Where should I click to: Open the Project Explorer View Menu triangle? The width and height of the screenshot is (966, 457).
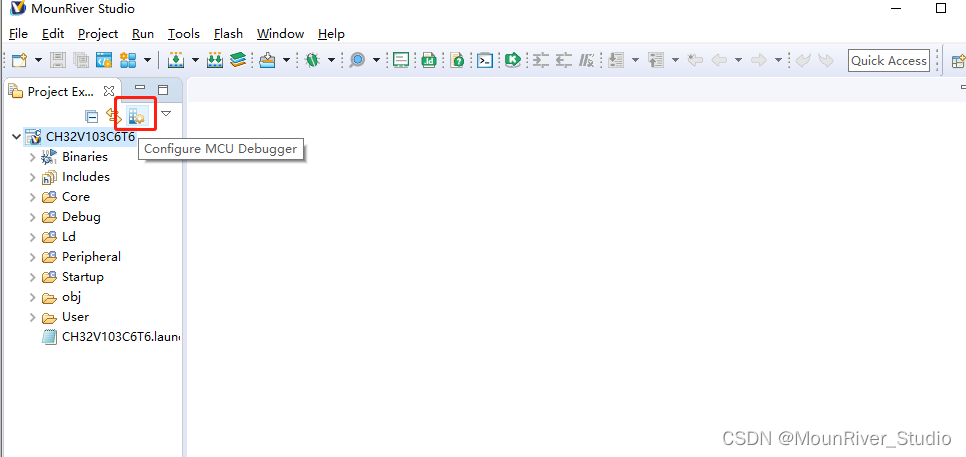tap(166, 114)
